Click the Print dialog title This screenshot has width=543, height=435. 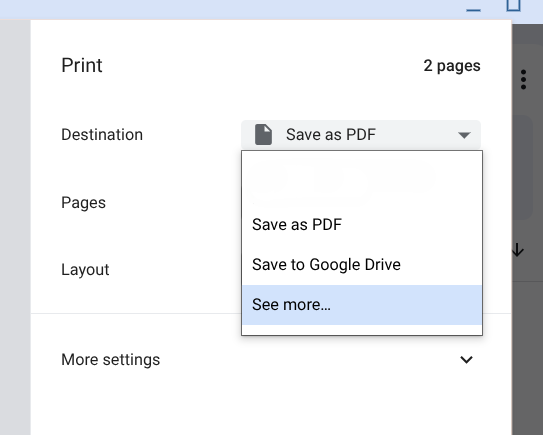click(82, 65)
